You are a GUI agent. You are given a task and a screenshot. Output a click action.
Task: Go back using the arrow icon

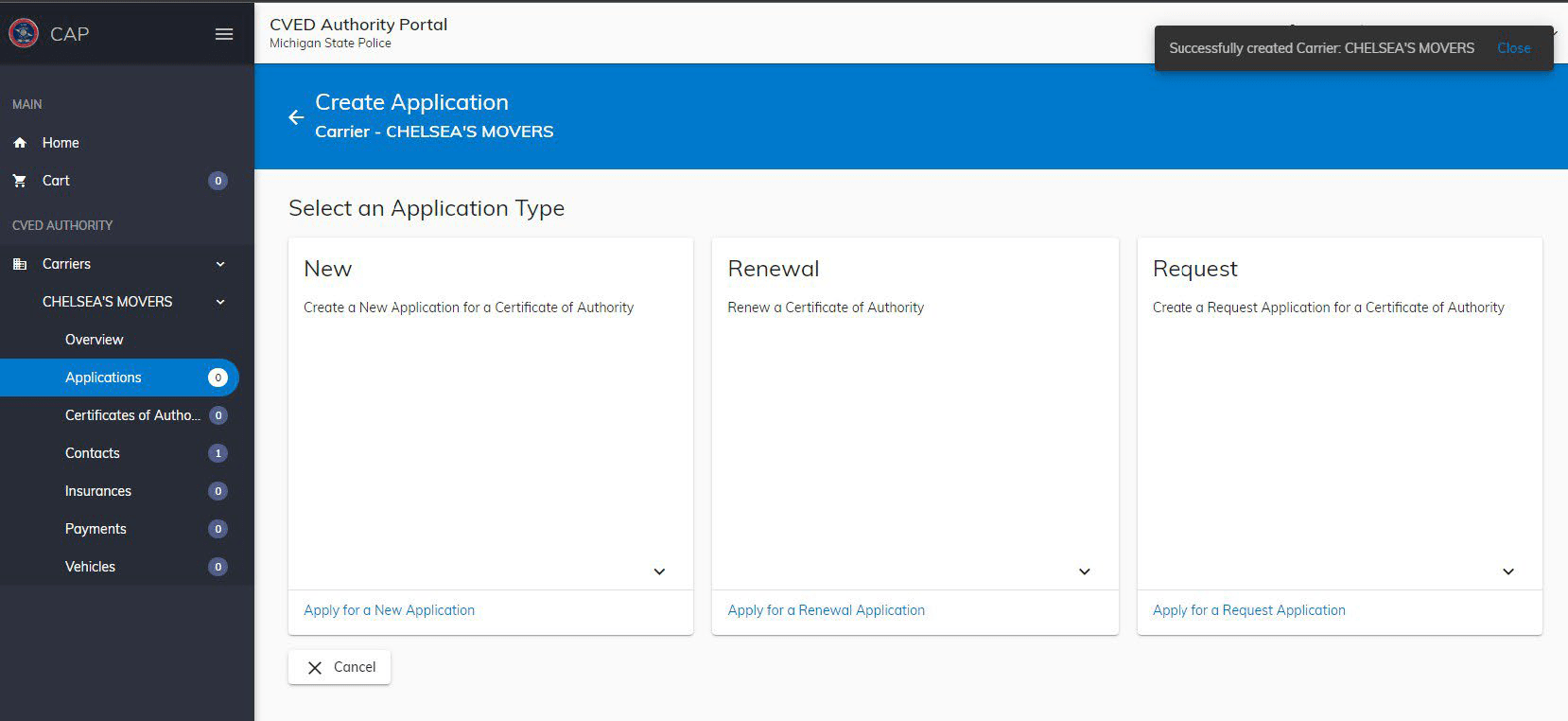[x=296, y=116]
